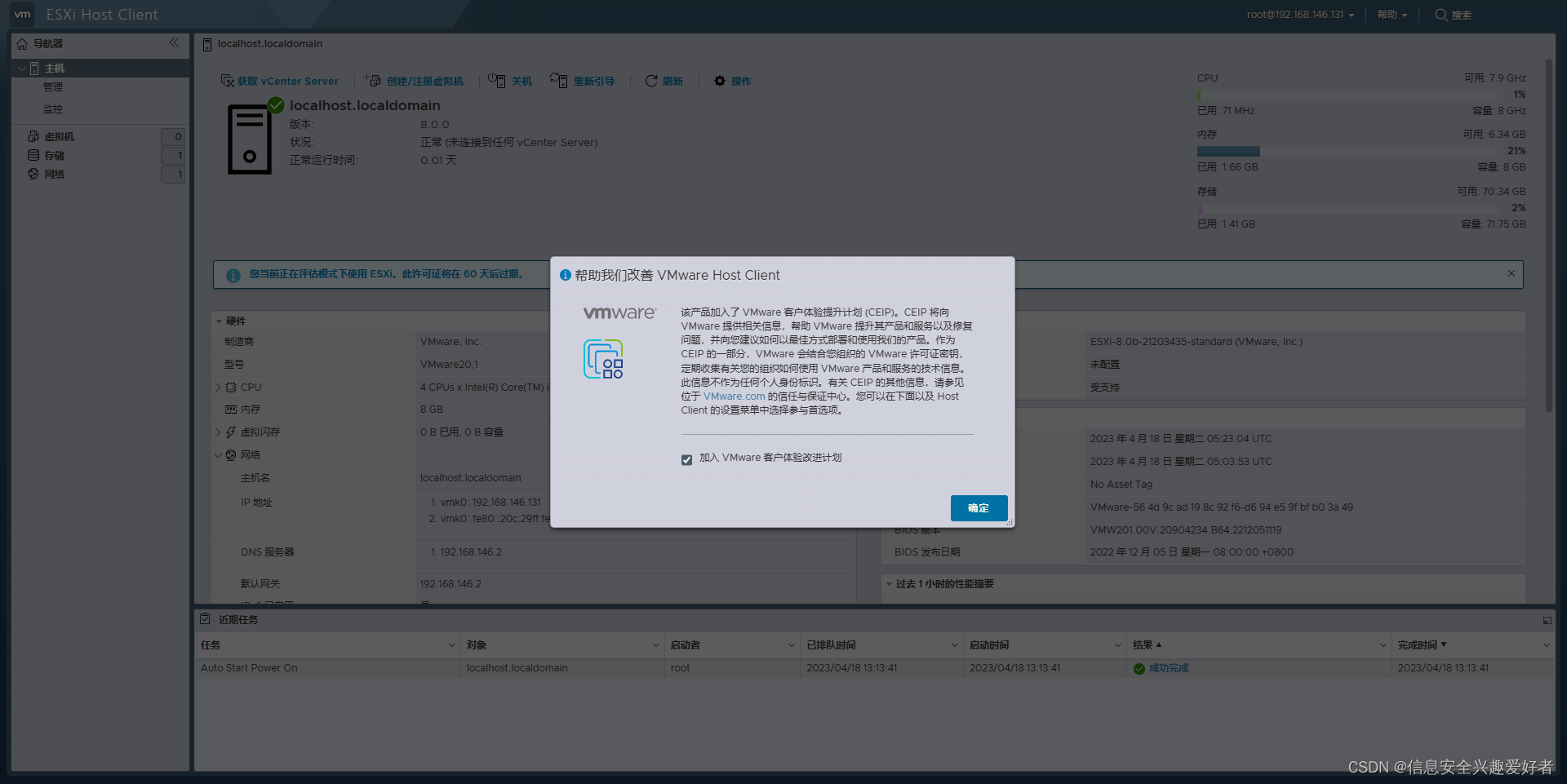Click the actions gear icon
1567x784 pixels.
click(720, 81)
